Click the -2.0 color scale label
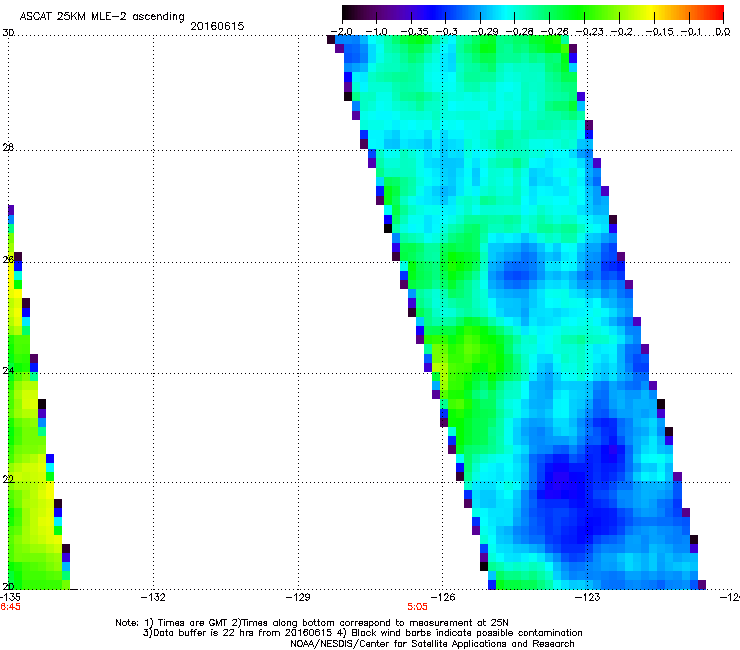 click(x=341, y=32)
